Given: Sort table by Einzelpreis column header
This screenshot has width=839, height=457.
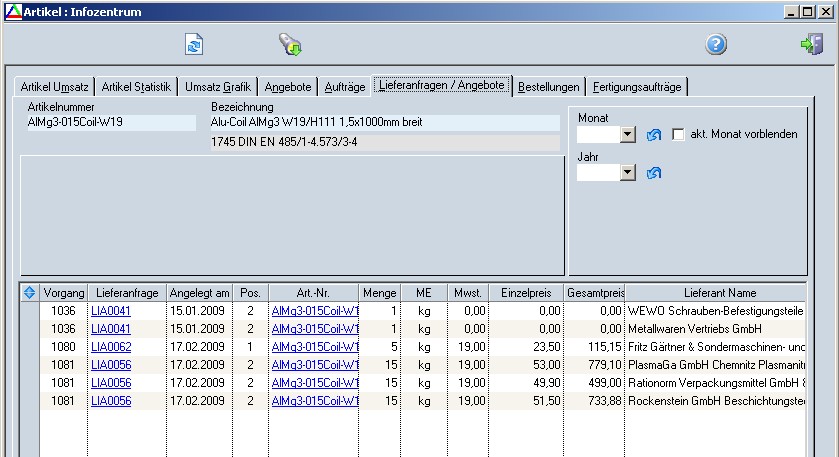Looking at the screenshot, I should [x=525, y=293].
